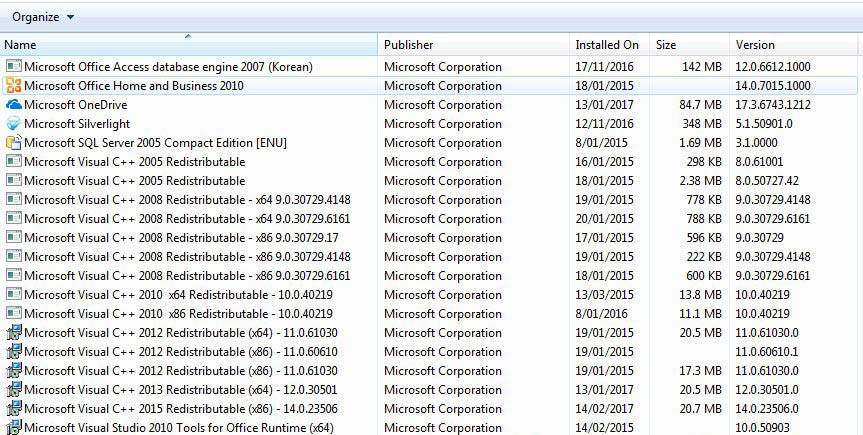Click install date 12/11/2016 for Silverlight
Viewport: 863px width, 435px height.
(x=604, y=124)
